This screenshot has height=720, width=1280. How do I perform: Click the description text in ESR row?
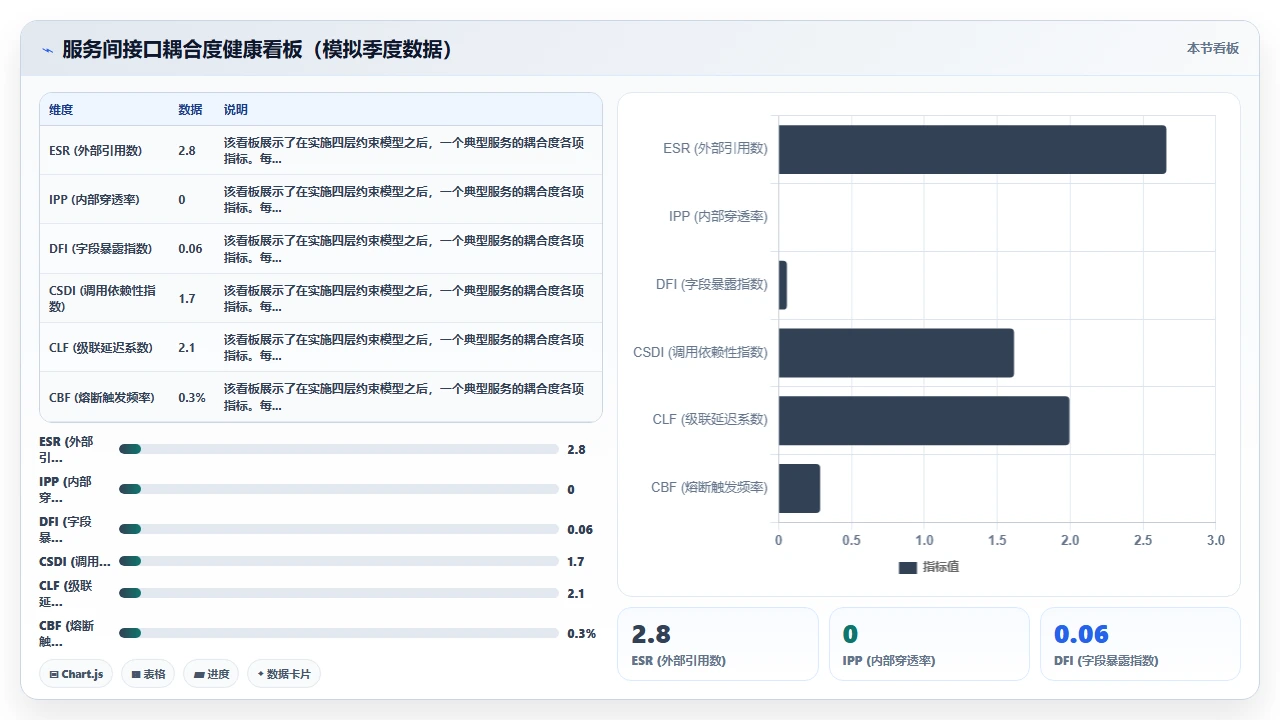point(404,150)
